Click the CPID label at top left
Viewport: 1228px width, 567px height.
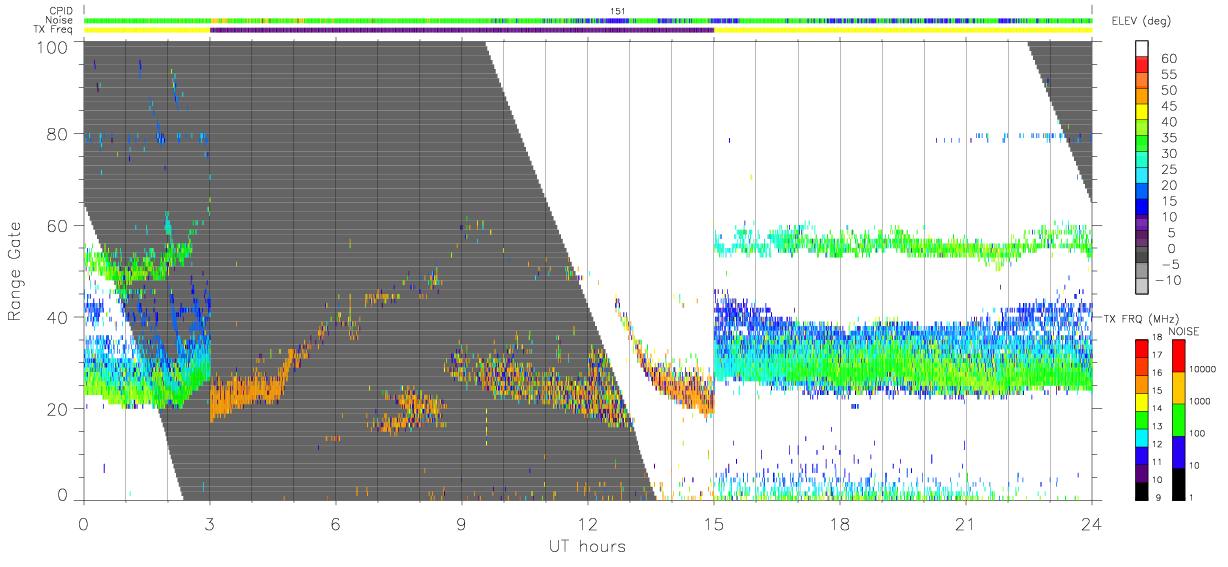click(x=63, y=10)
